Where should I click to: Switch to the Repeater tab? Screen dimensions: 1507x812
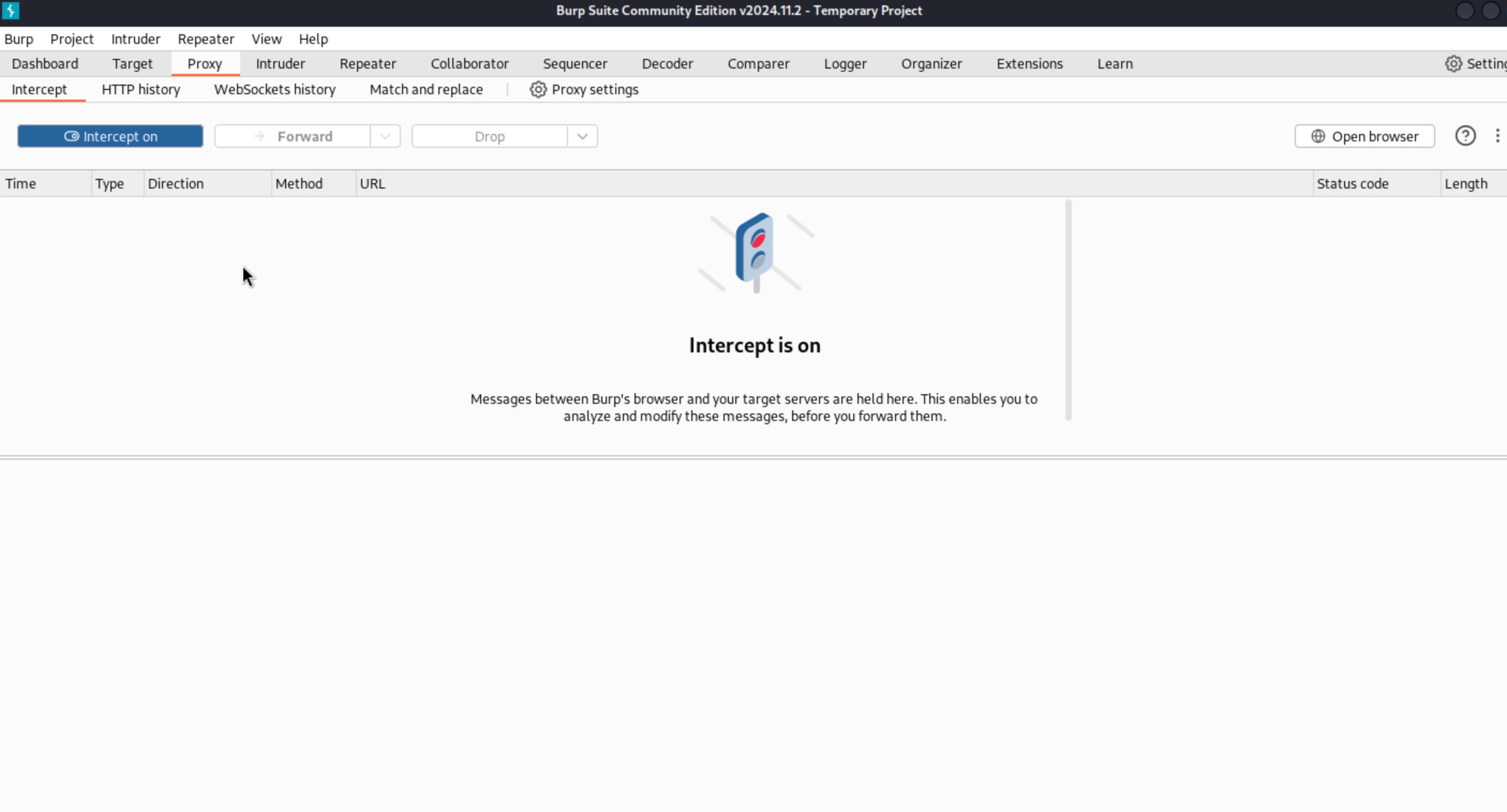(x=368, y=64)
